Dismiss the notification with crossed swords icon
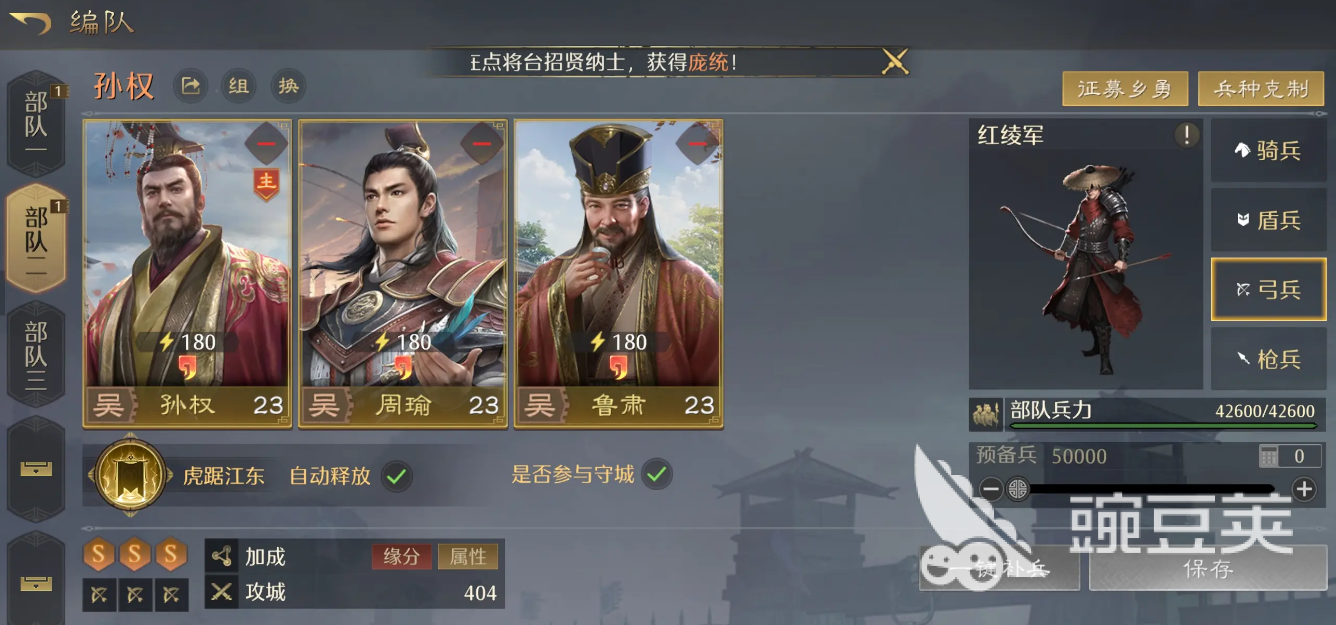Image resolution: width=1336 pixels, height=625 pixels. coord(894,62)
